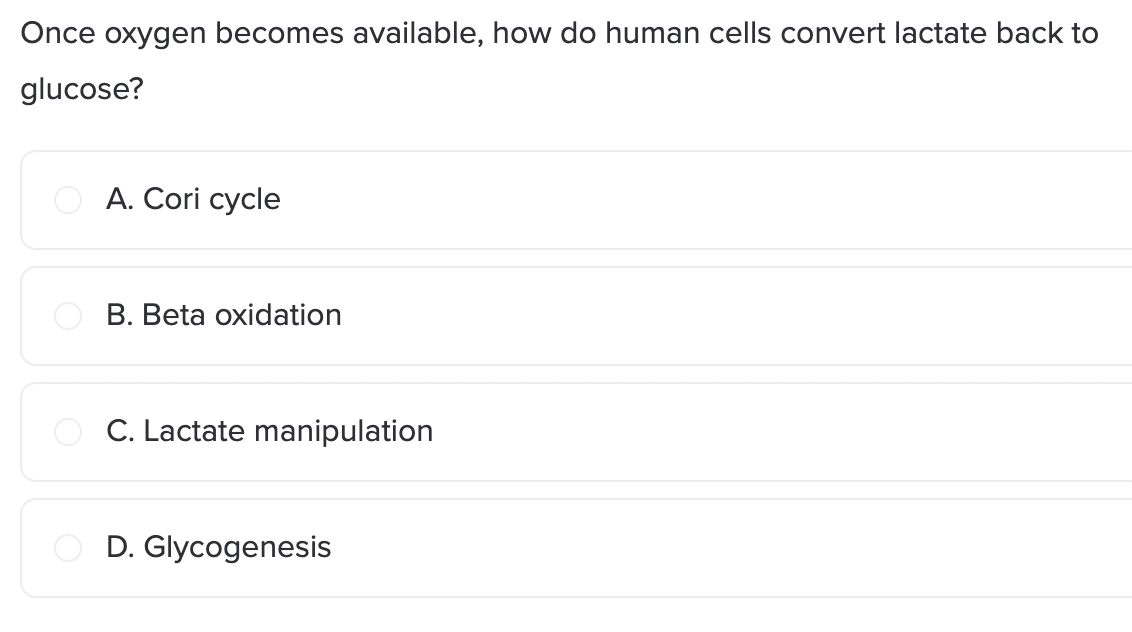Click the letter 'A.' label of first option

click(x=120, y=199)
